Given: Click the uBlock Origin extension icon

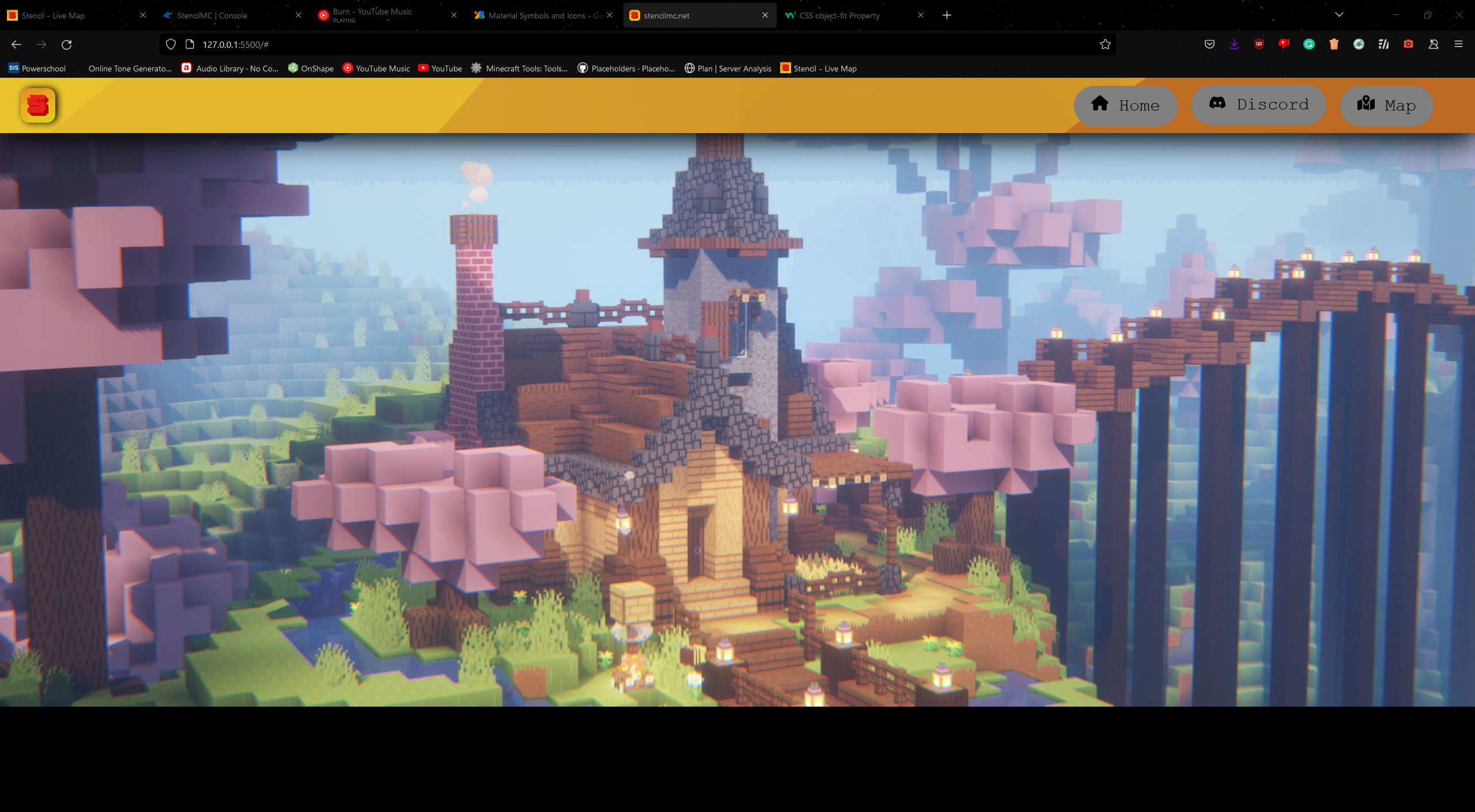Looking at the screenshot, I should pyautogui.click(x=1259, y=44).
